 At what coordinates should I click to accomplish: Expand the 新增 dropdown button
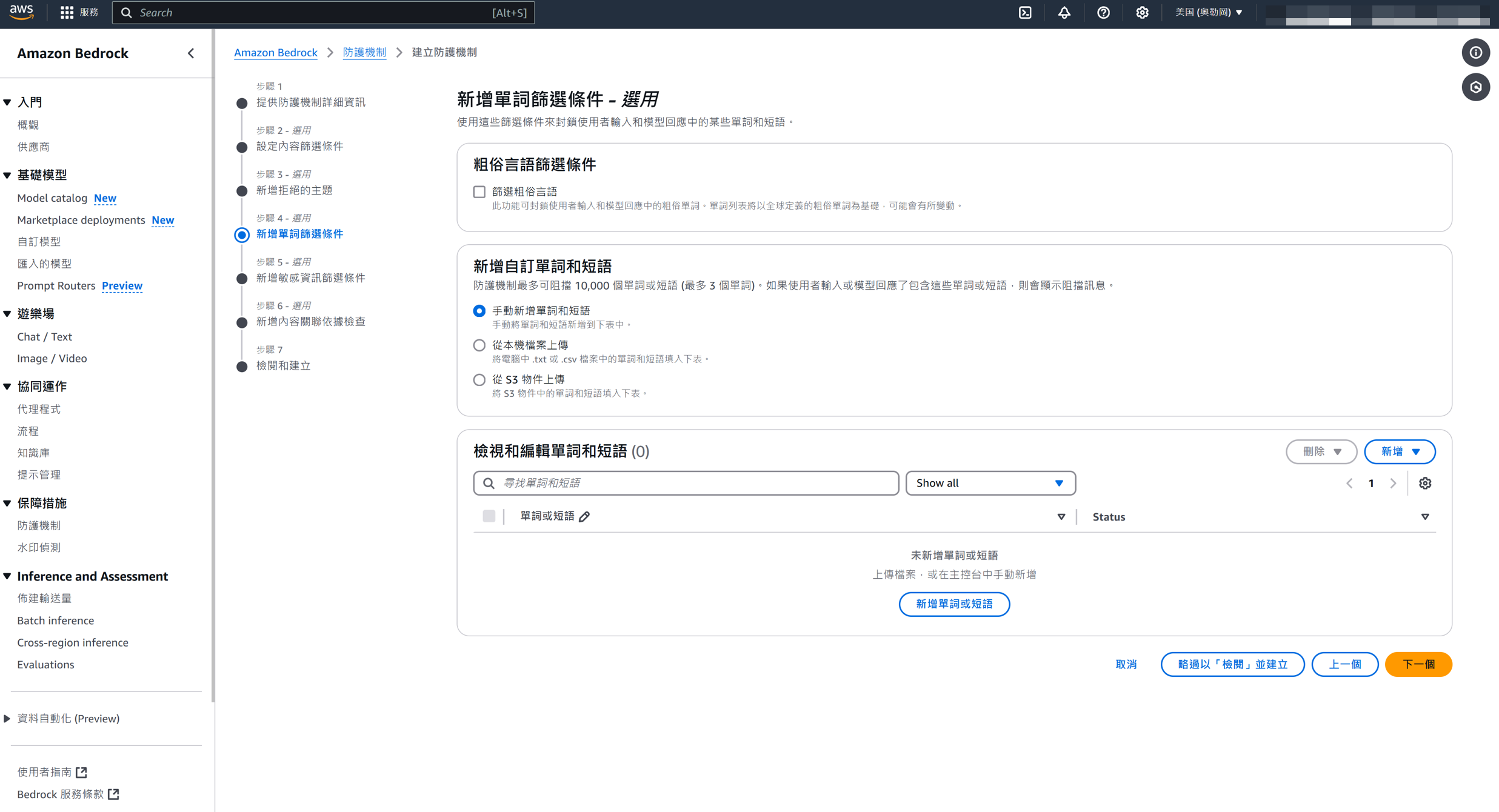(1399, 451)
